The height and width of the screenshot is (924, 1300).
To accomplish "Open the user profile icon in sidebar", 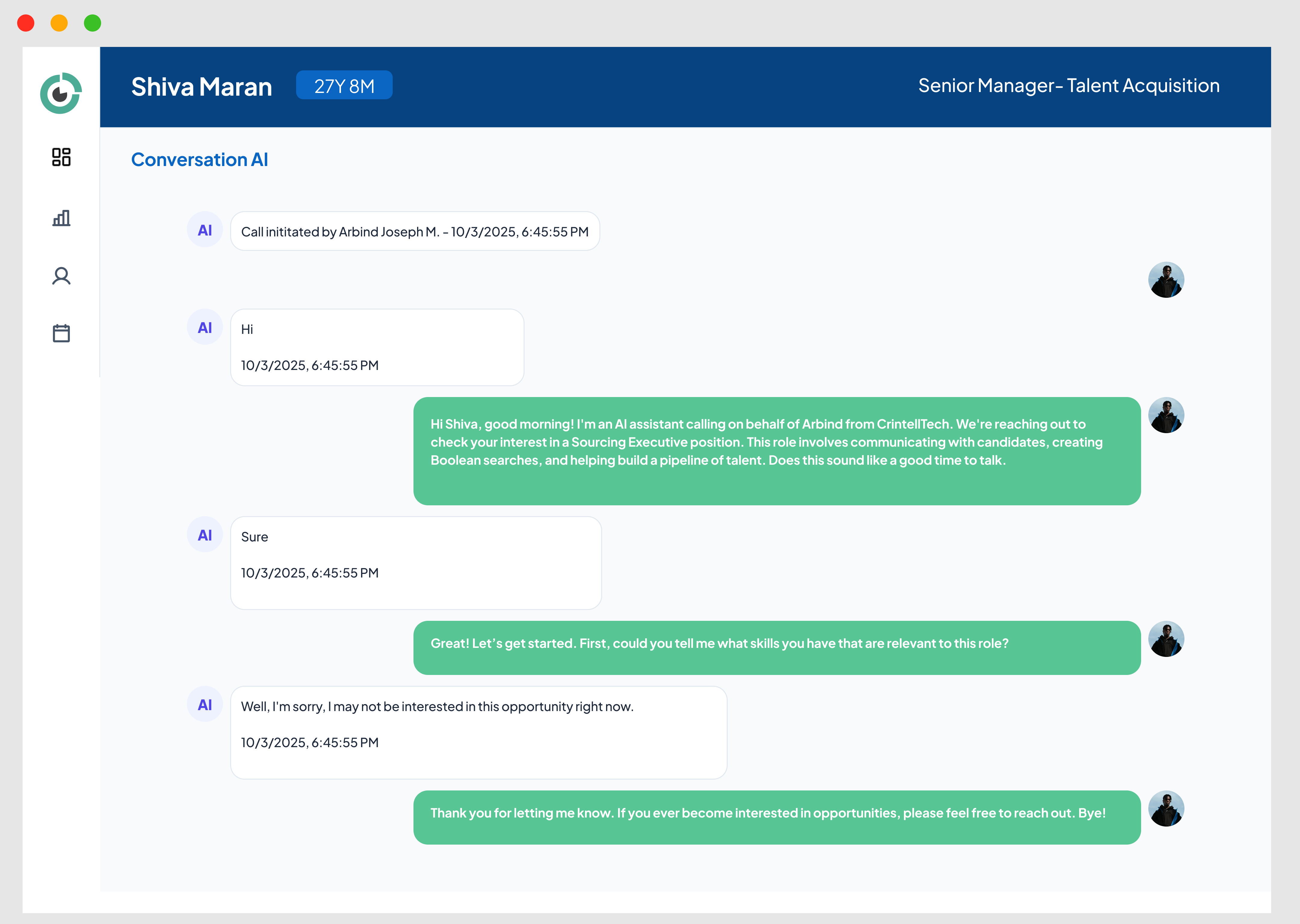I will click(61, 276).
